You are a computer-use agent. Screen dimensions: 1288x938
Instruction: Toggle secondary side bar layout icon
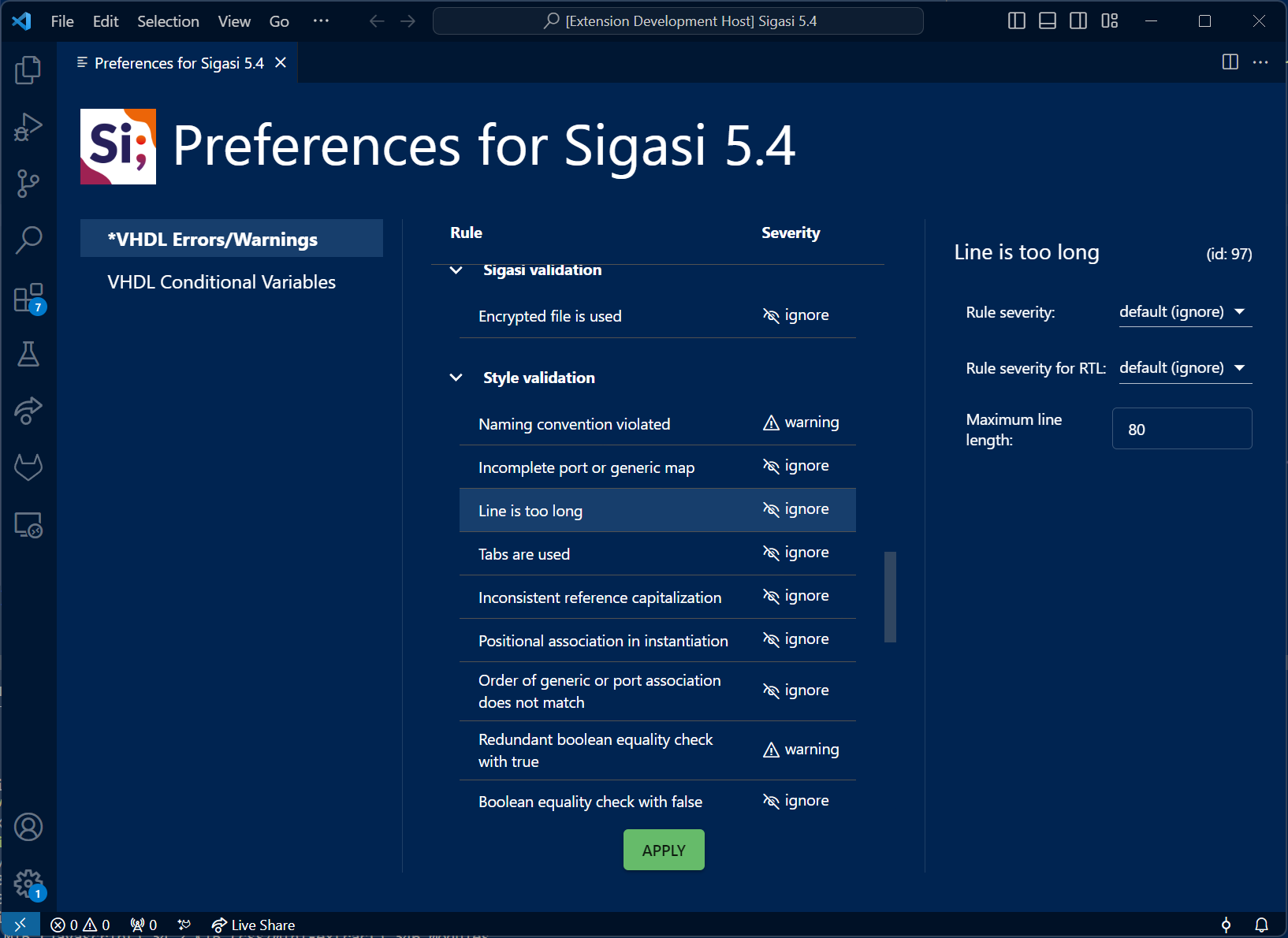pyautogui.click(x=1078, y=21)
